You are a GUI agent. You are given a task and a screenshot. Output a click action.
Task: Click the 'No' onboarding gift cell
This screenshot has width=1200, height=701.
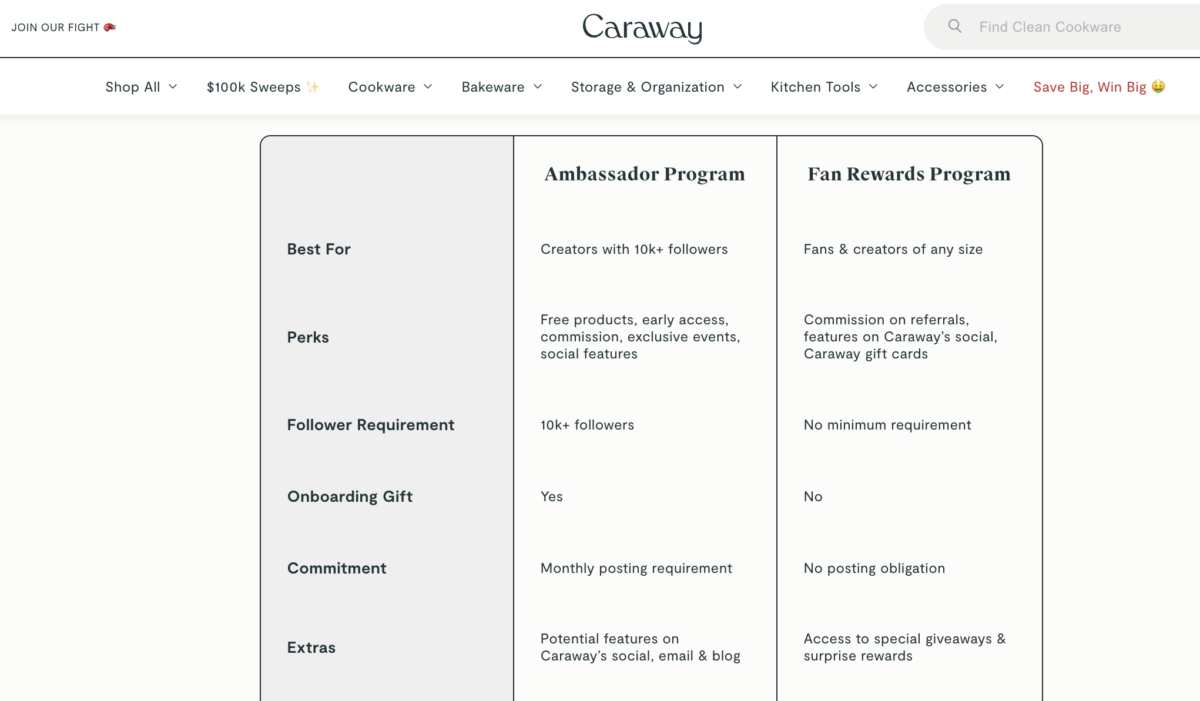[x=813, y=496]
